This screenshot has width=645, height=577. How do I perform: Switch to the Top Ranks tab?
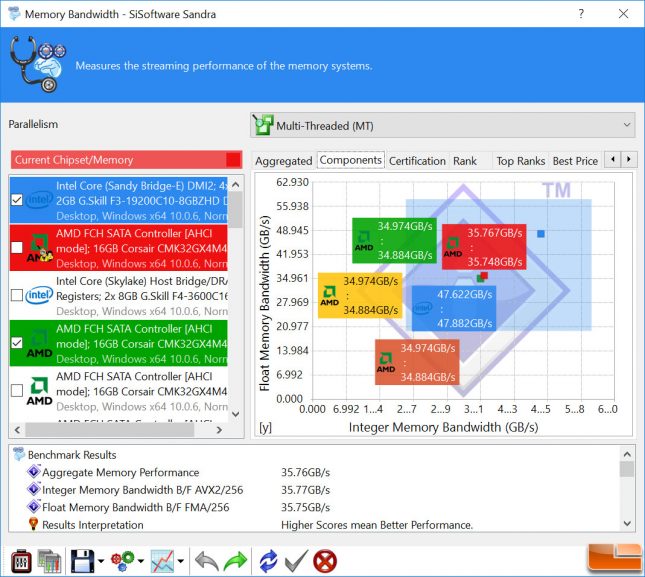[x=520, y=161]
